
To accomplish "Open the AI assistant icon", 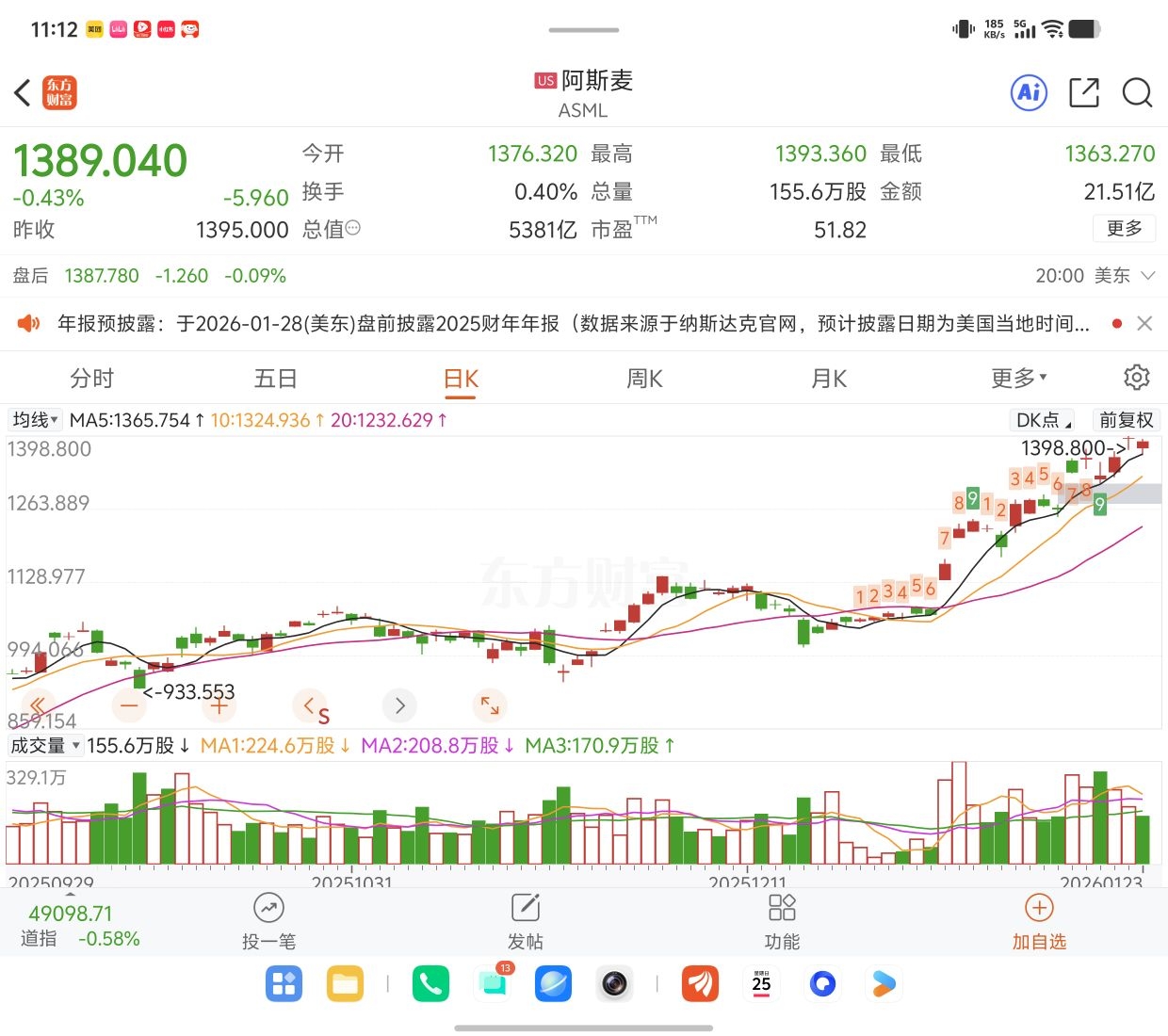I will (x=1029, y=92).
